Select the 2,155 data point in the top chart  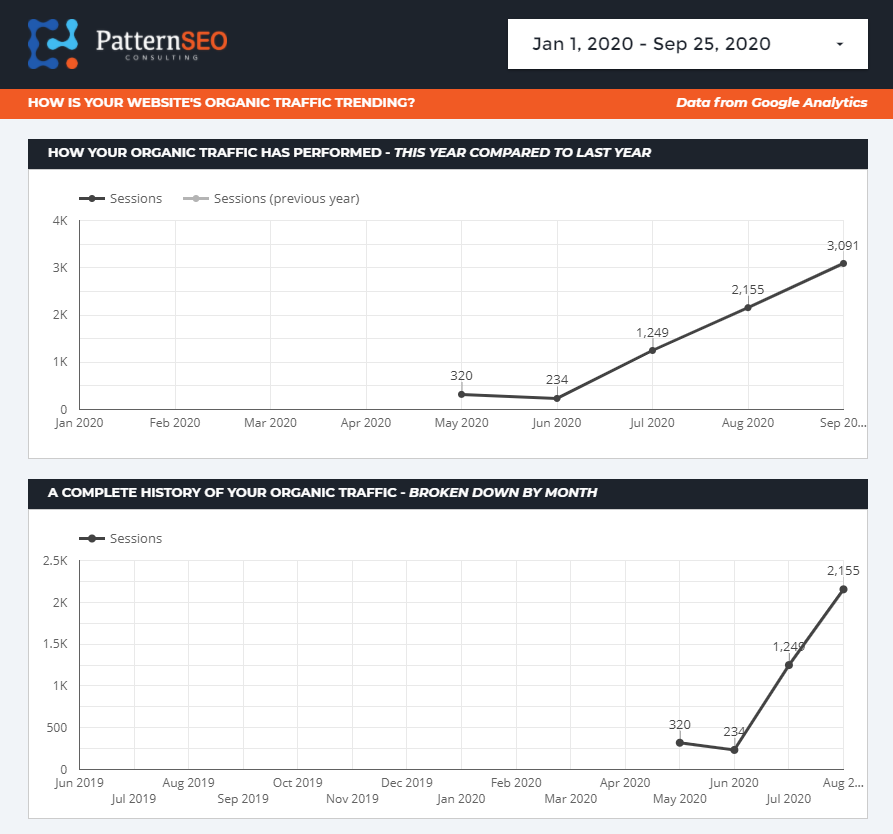(x=748, y=307)
